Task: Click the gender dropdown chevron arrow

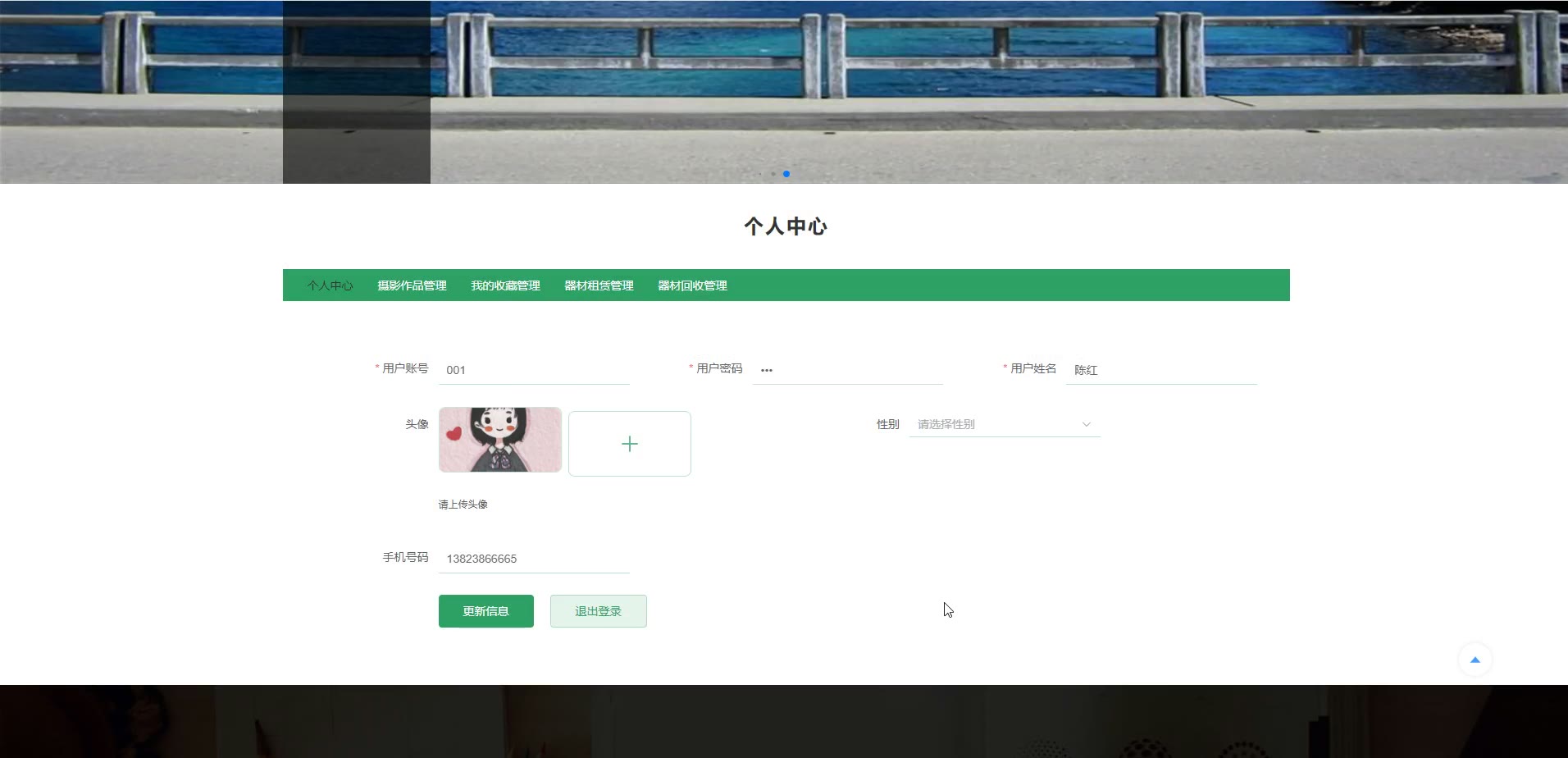Action: (1087, 424)
